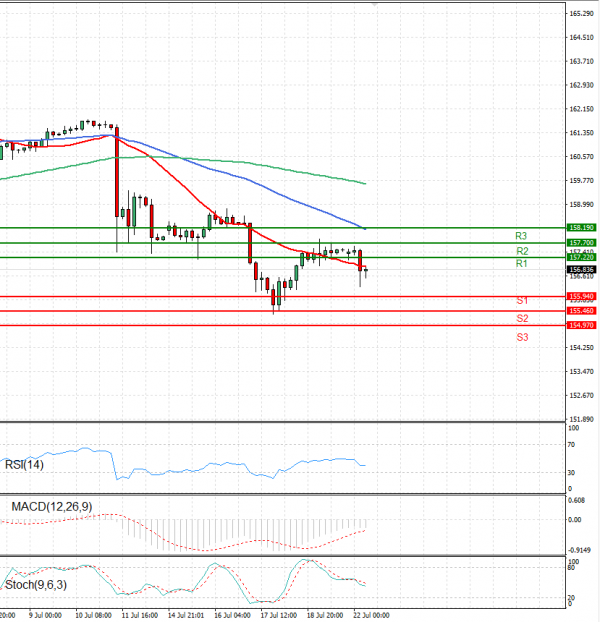Select the 155.460 support price tag
The width and height of the screenshot is (600, 622).
[581, 311]
